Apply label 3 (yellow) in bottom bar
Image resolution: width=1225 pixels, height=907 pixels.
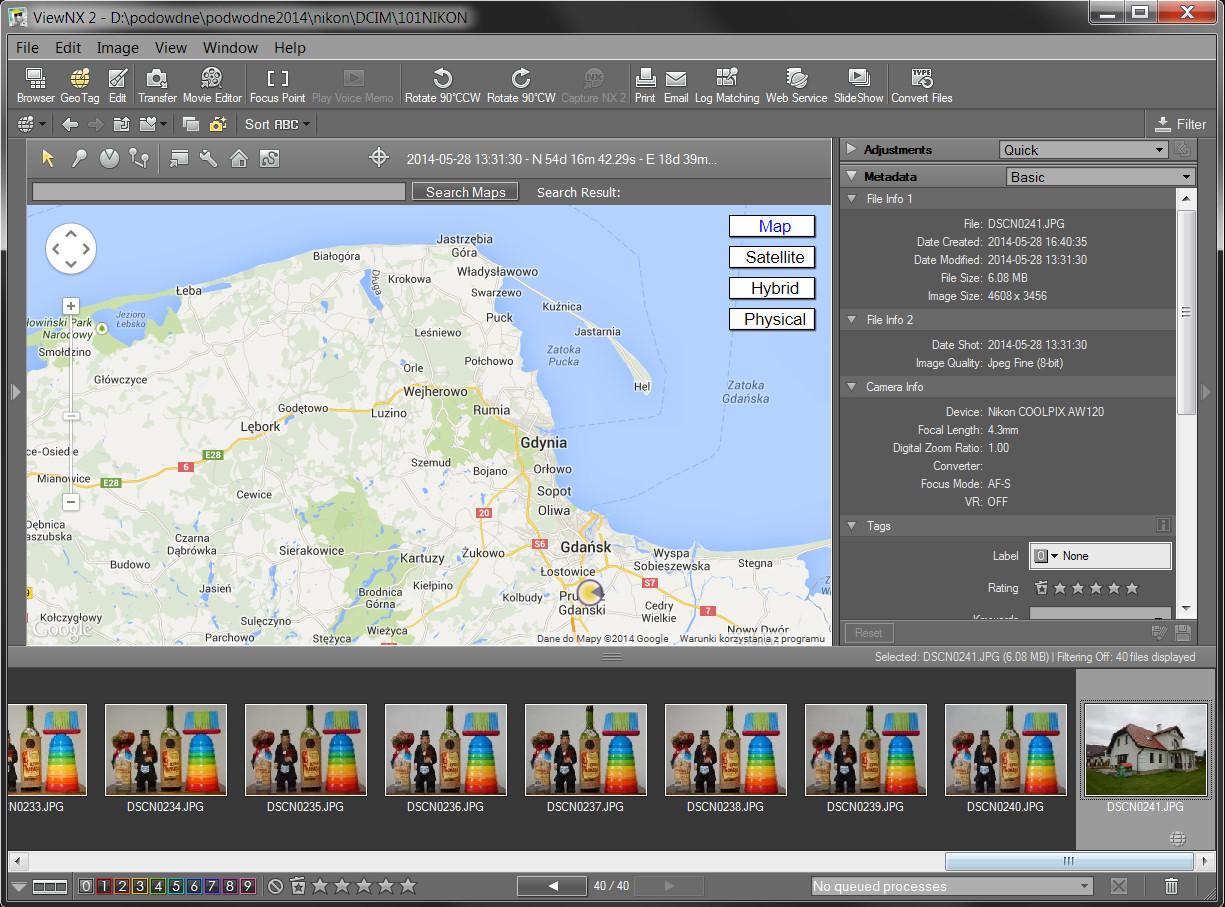coord(140,886)
